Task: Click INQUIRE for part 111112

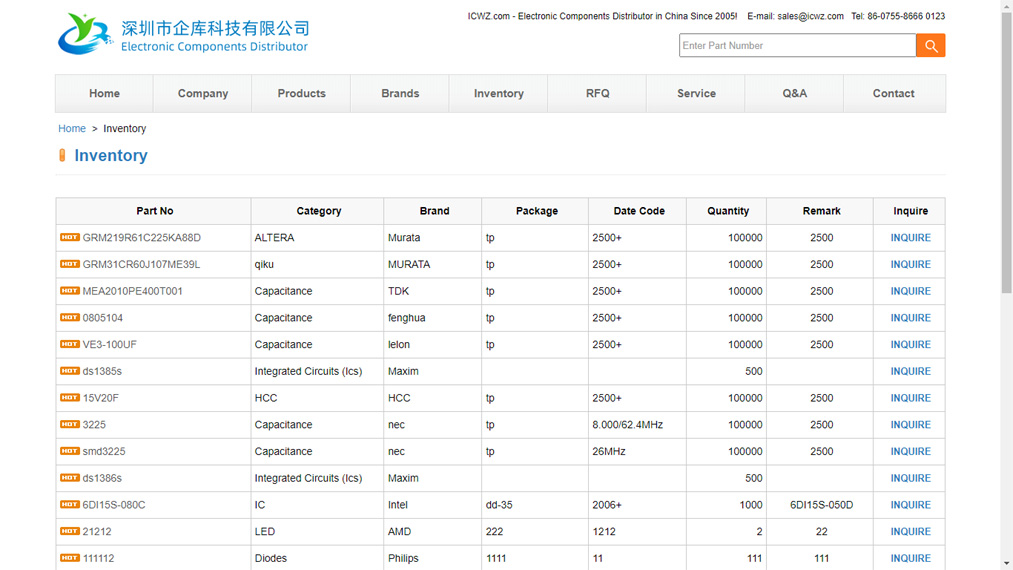Action: click(x=910, y=558)
